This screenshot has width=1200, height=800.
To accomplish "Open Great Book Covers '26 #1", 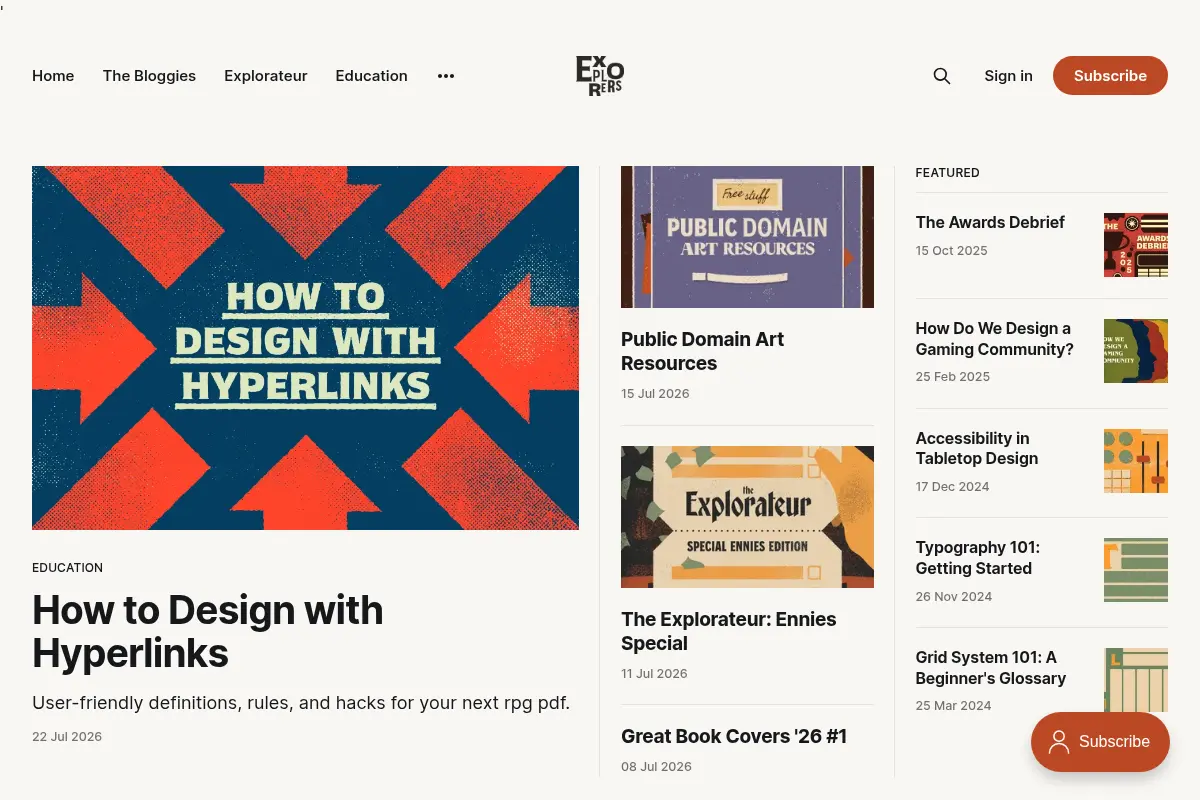I will click(734, 737).
